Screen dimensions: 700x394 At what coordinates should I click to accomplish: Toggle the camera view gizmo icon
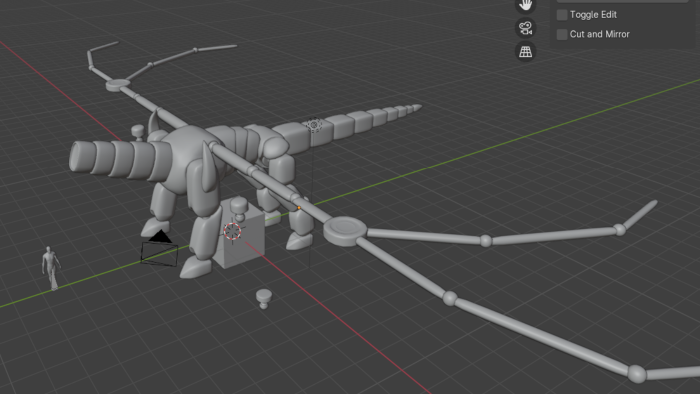pyautogui.click(x=525, y=28)
